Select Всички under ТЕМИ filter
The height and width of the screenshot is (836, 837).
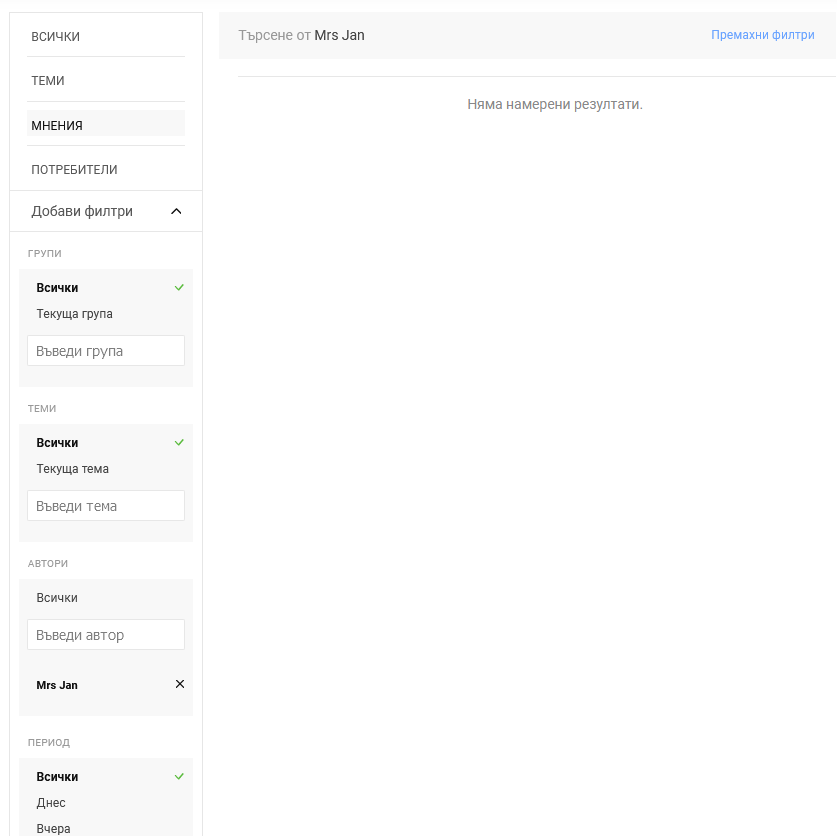pyautogui.click(x=106, y=443)
